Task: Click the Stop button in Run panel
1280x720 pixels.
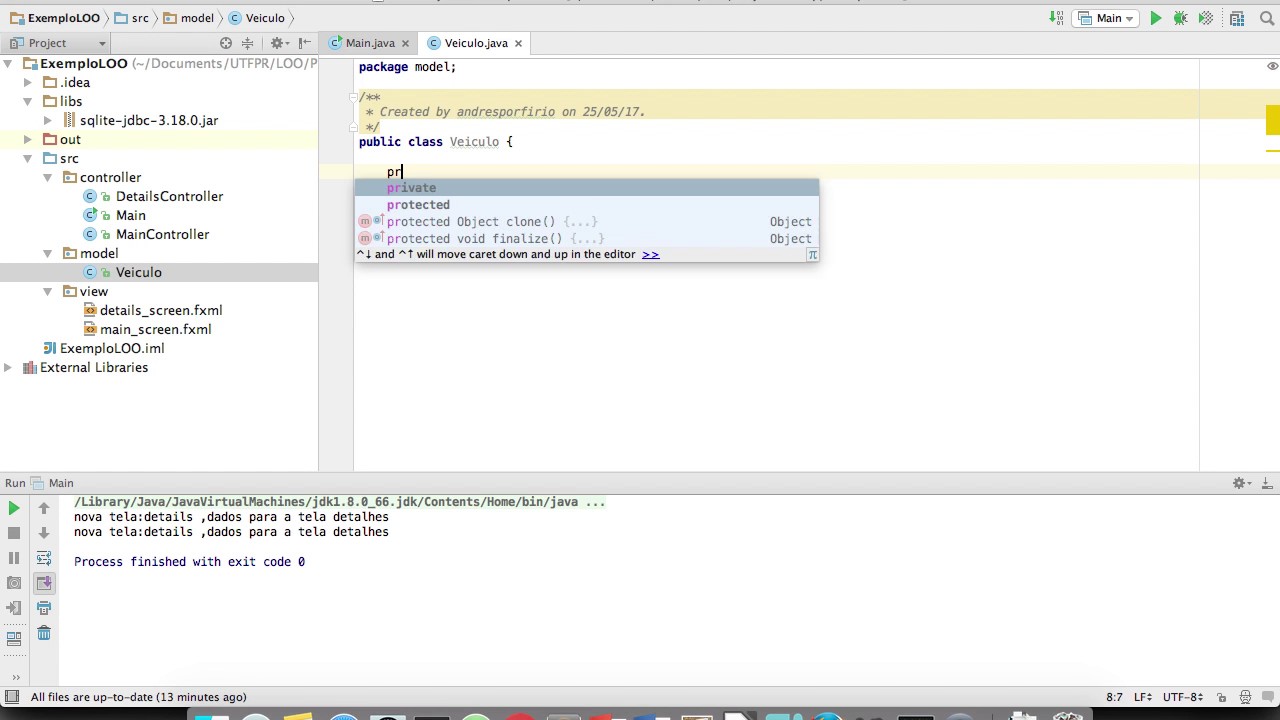Action: tap(14, 533)
